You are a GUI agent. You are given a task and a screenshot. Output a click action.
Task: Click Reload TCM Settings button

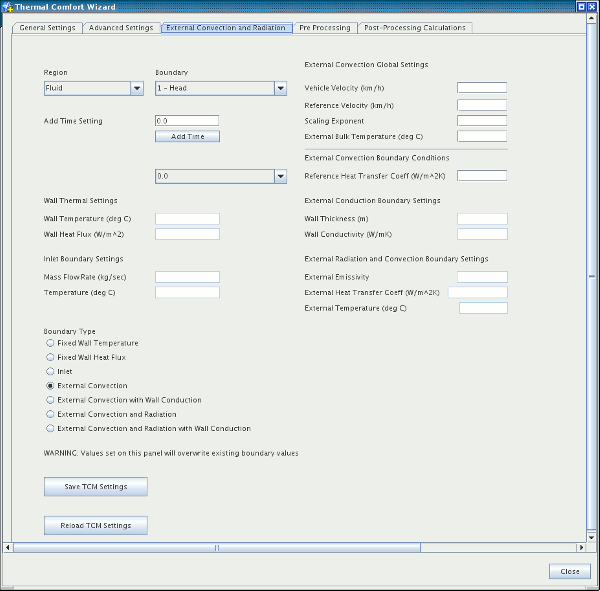[x=96, y=525]
